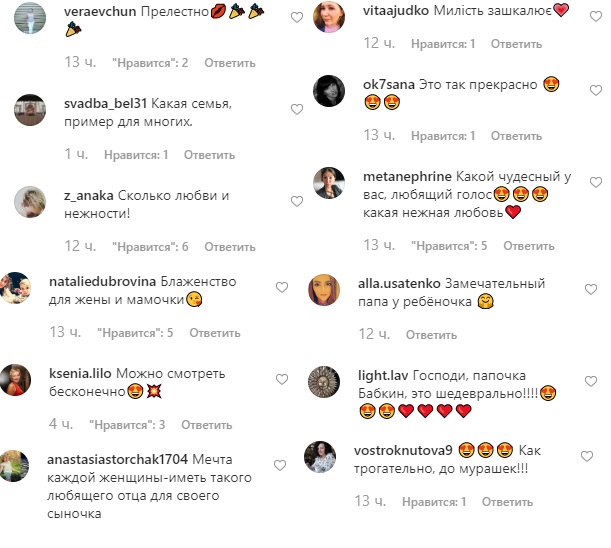This screenshot has height=548, width=611.
Task: Toggle like on alla.usatenko's comment
Action: (x=591, y=289)
